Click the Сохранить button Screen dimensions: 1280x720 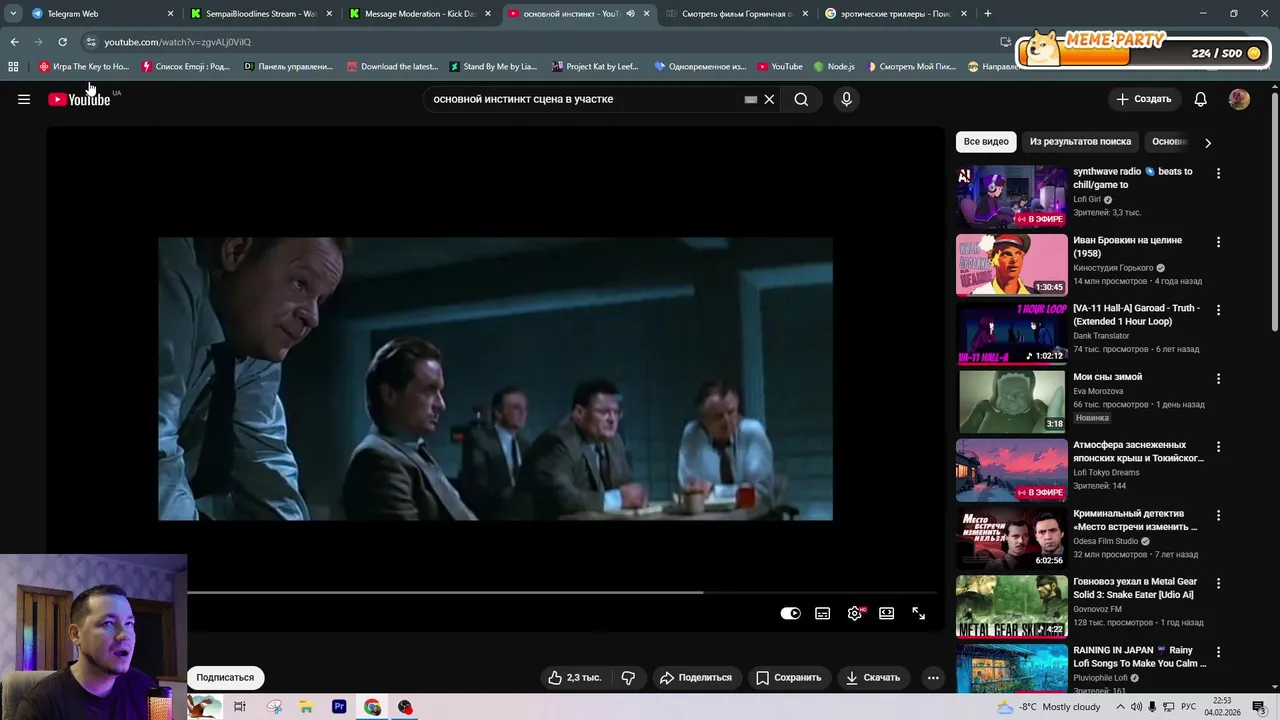click(789, 677)
